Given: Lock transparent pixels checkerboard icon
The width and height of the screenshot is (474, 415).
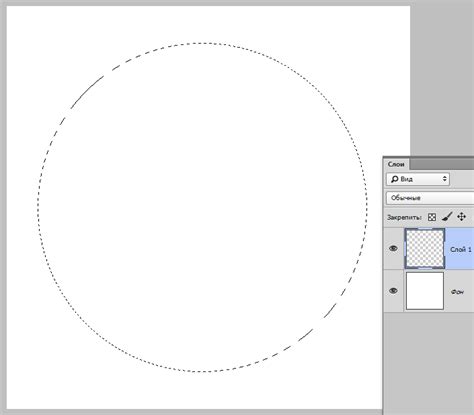Looking at the screenshot, I should pyautogui.click(x=432, y=217).
